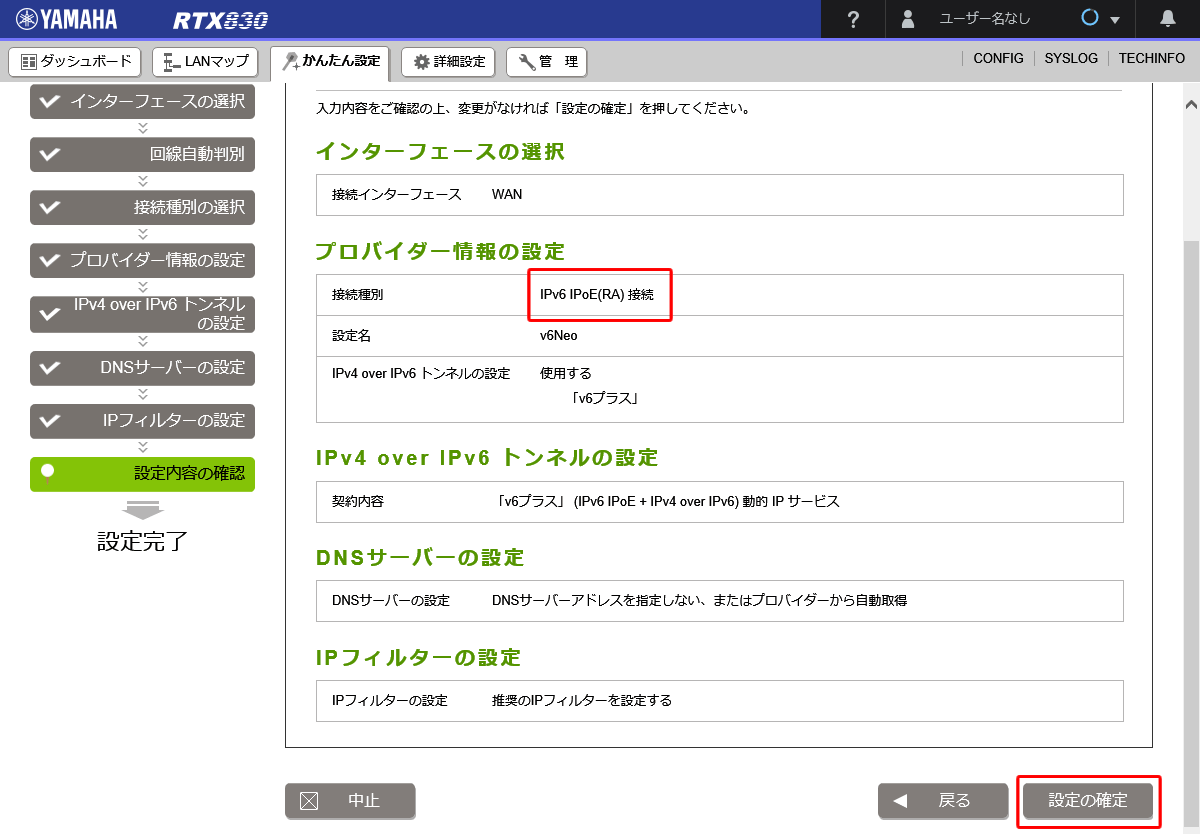
Task: Go to step インターフェースの選択
Action: point(142,101)
